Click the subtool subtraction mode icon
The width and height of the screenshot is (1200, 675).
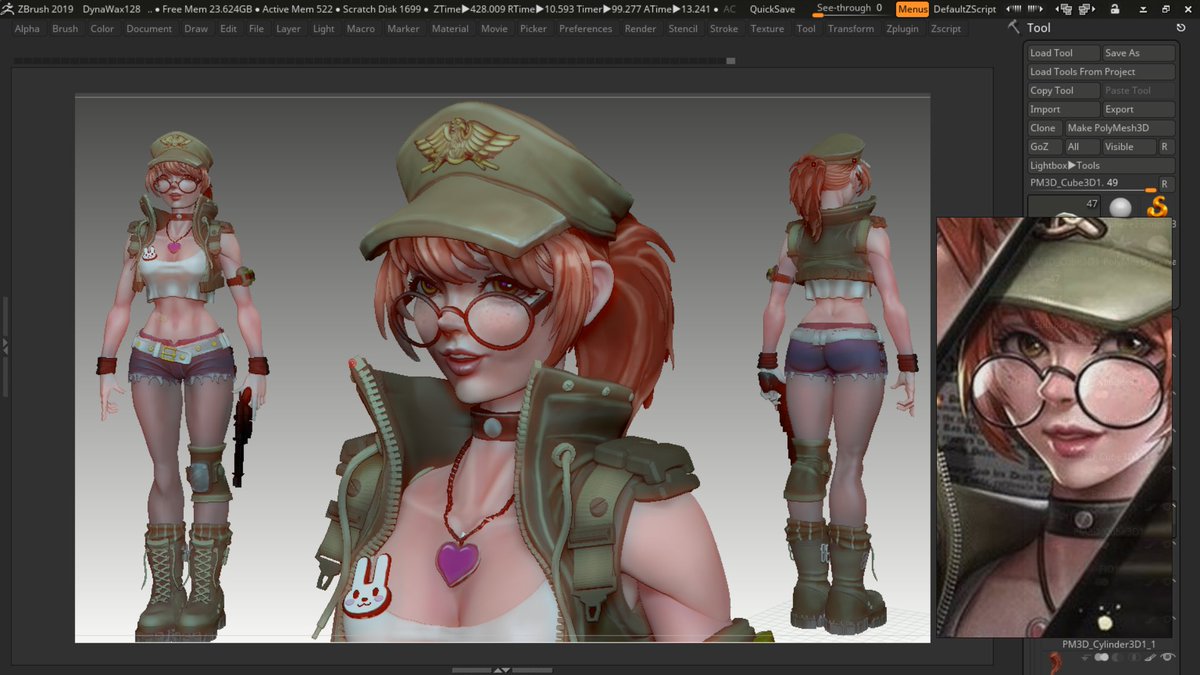point(1117,658)
